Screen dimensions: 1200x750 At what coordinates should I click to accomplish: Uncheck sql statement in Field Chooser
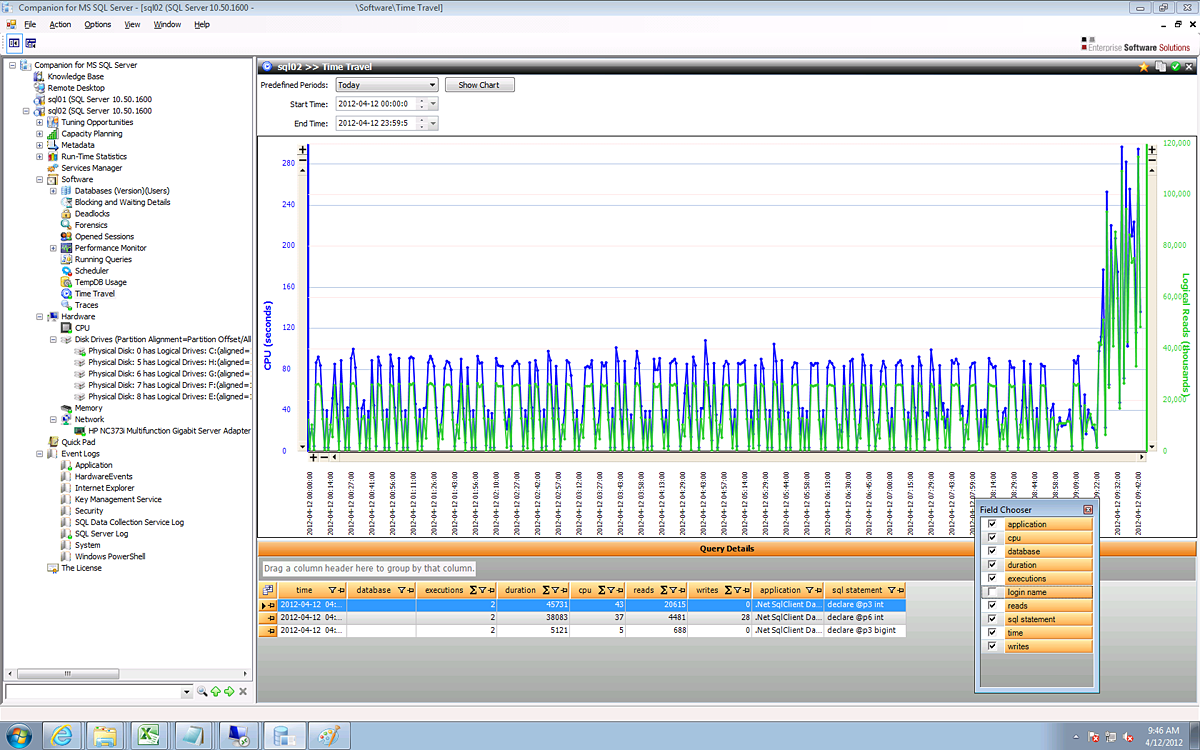[992, 619]
